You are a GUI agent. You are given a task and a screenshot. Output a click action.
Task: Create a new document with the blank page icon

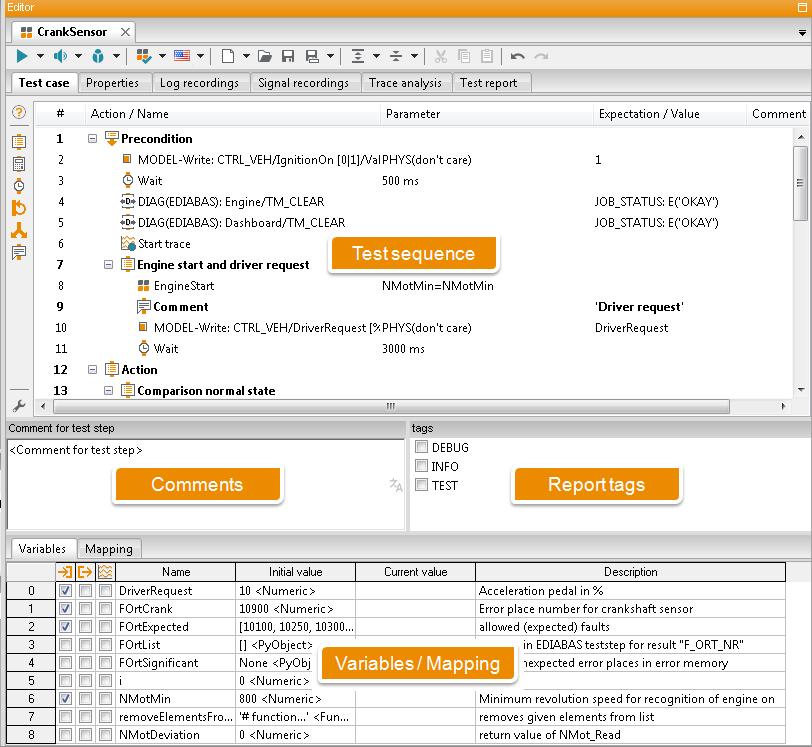[x=228, y=56]
